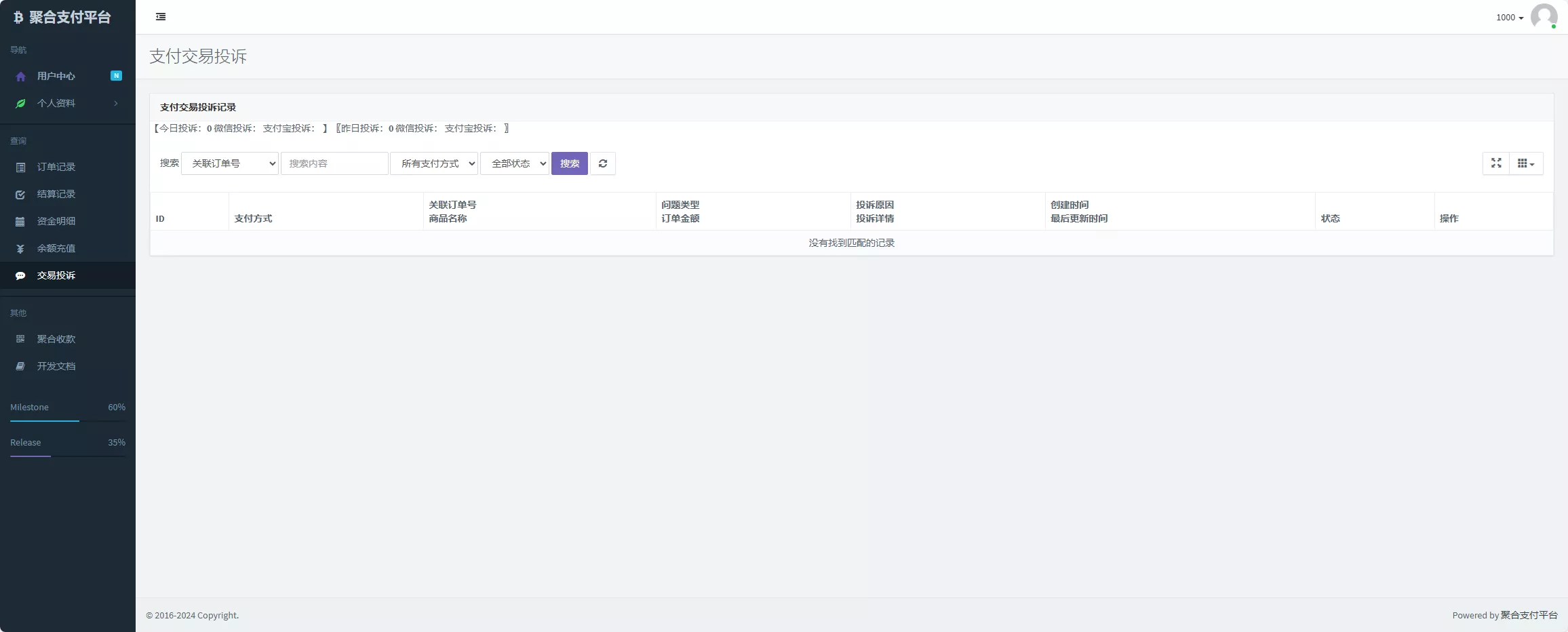Viewport: 1568px width, 632px height.
Task: Click the refresh icon button
Action: tap(603, 163)
